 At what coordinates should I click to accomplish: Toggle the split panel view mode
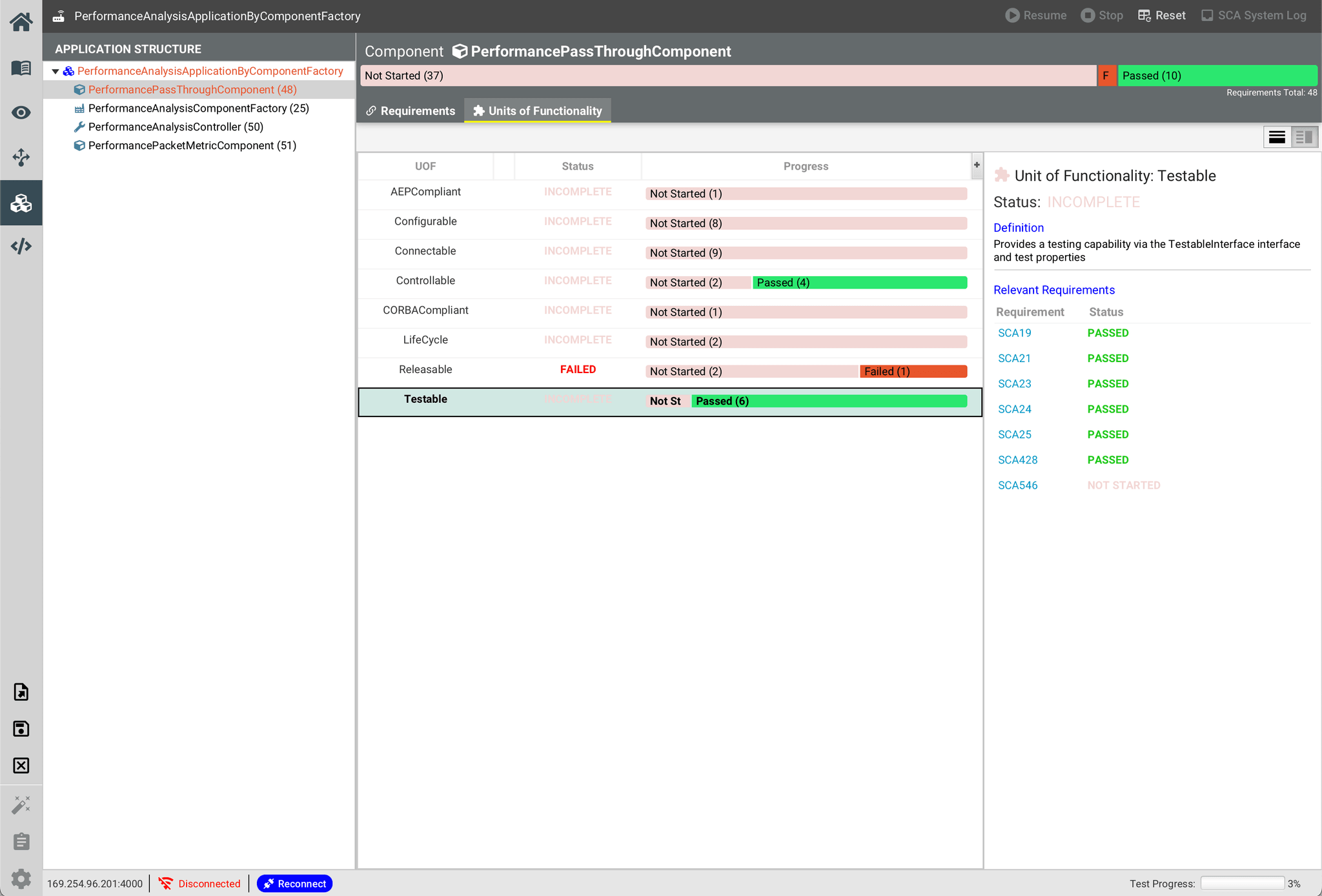click(x=1303, y=137)
